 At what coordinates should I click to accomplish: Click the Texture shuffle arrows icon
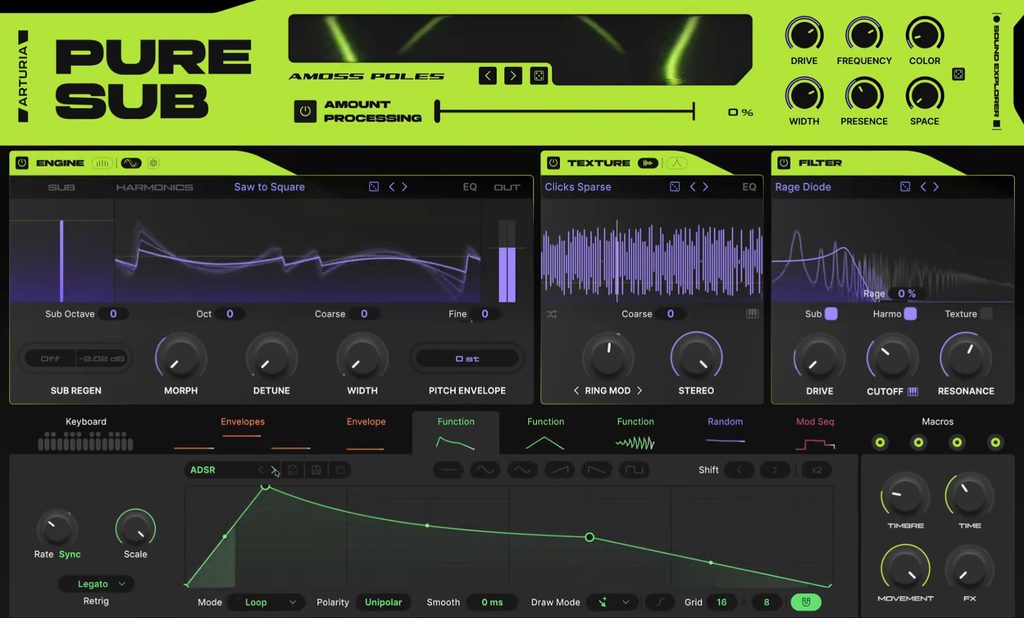552,314
